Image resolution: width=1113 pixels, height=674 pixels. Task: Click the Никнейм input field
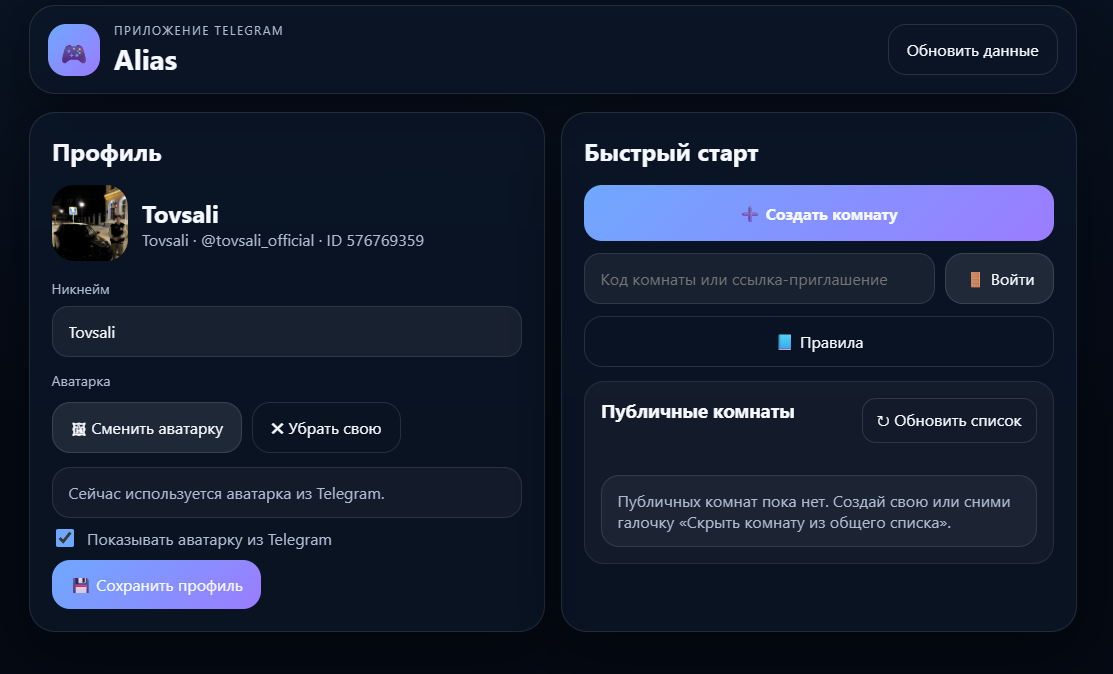tap(287, 331)
